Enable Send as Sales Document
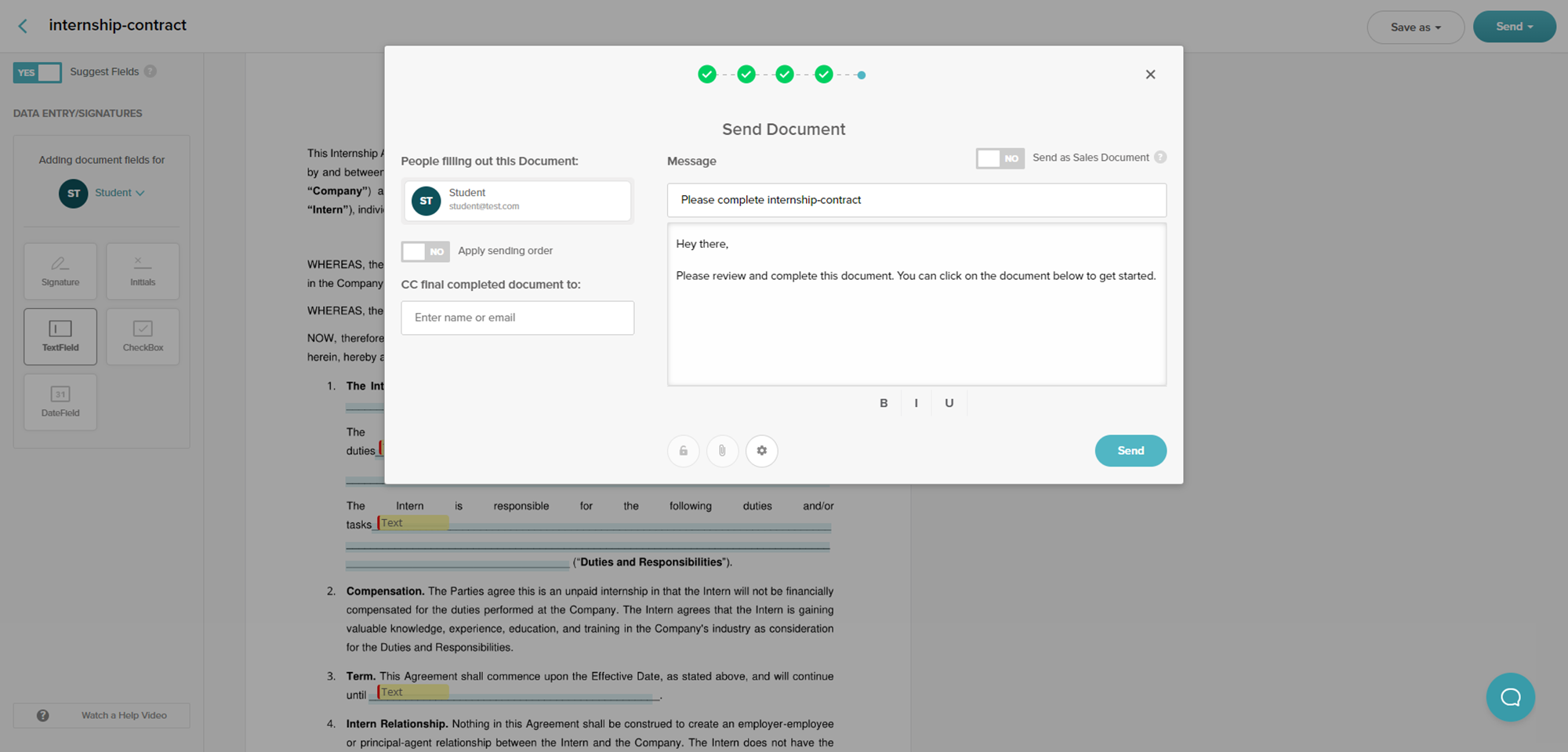This screenshot has width=1568, height=752. click(1000, 158)
